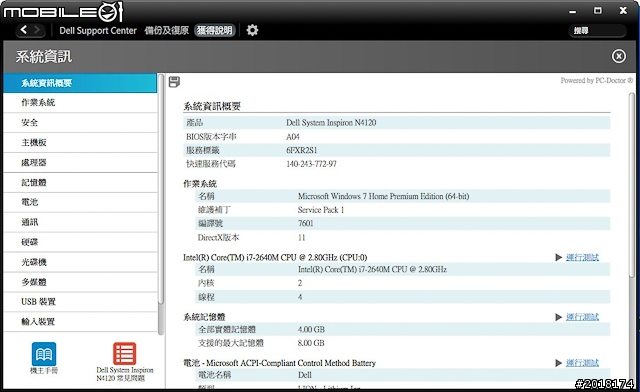Open Dell System Inspiron N4120 常見問題 list icon

(x=124, y=354)
